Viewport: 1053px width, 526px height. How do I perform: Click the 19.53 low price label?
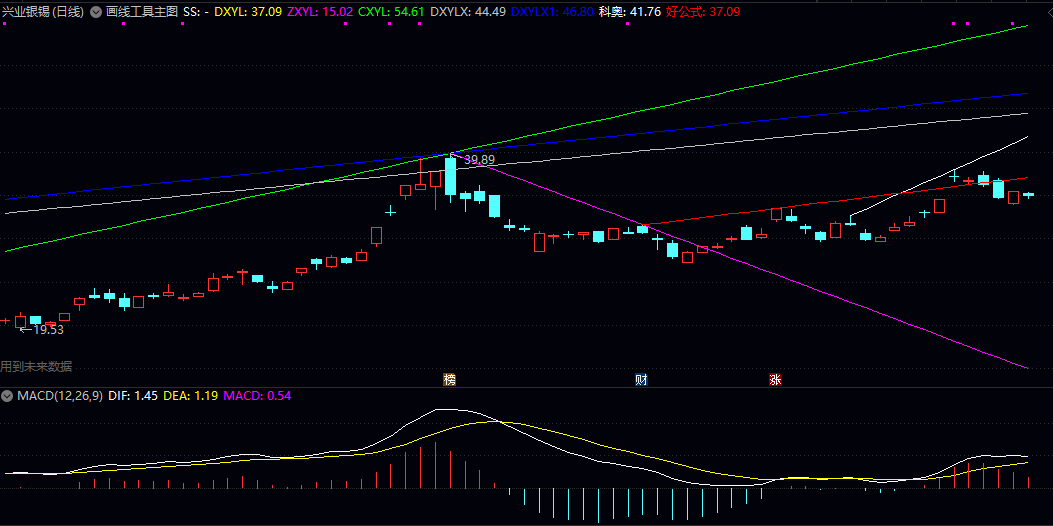click(48, 329)
